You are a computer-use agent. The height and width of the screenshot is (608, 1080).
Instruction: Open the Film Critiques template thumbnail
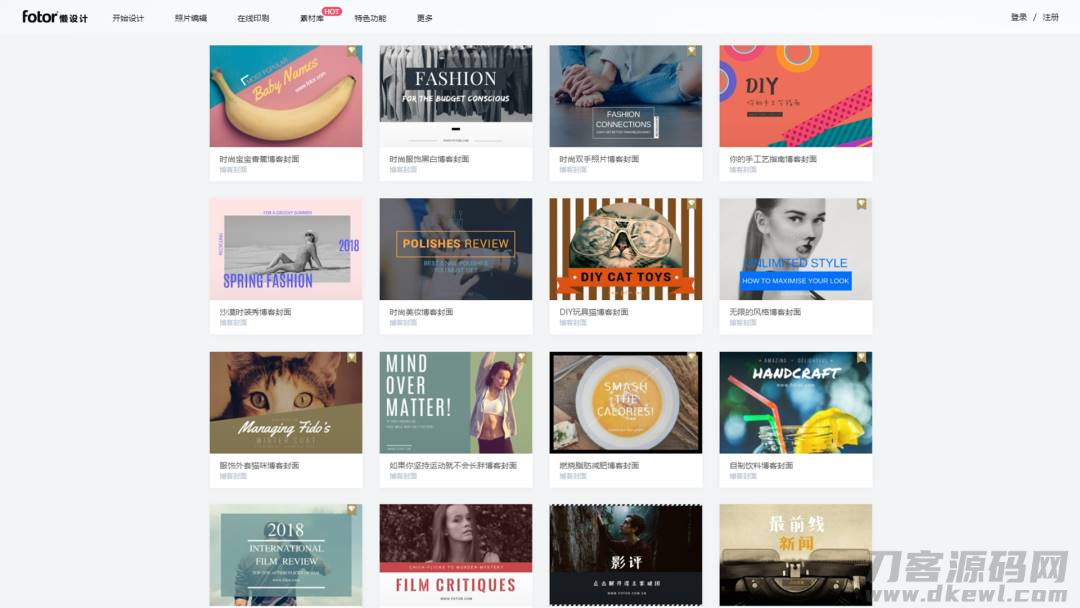(x=456, y=555)
